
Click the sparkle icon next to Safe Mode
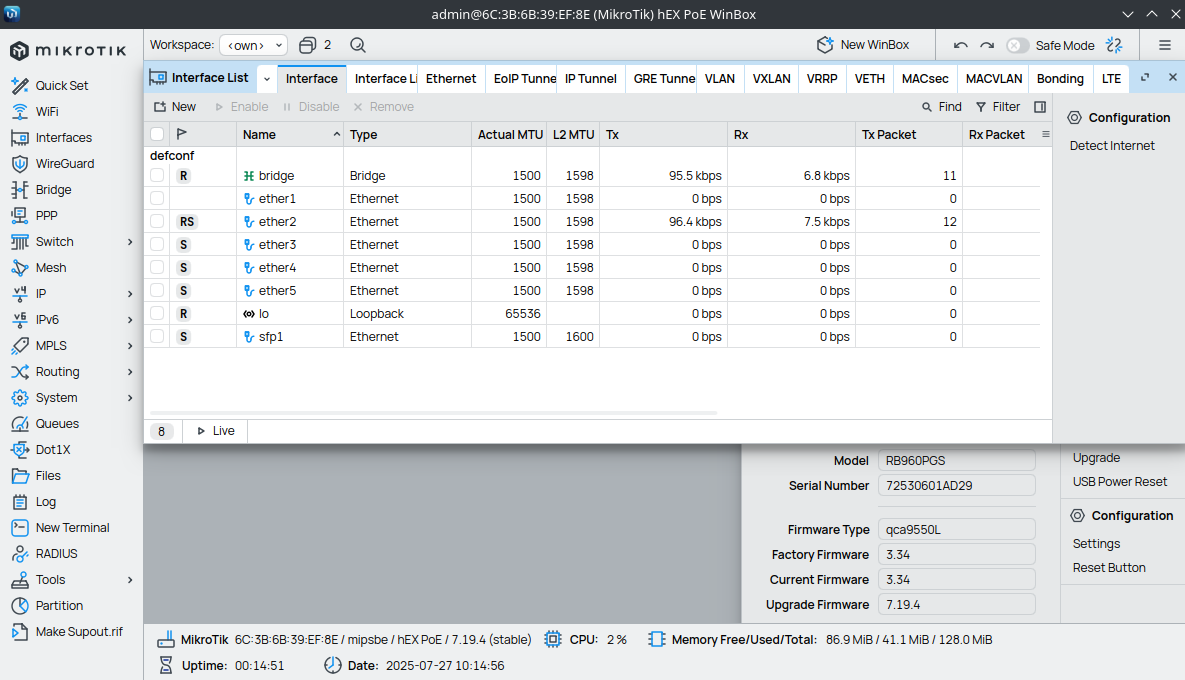coord(1114,45)
